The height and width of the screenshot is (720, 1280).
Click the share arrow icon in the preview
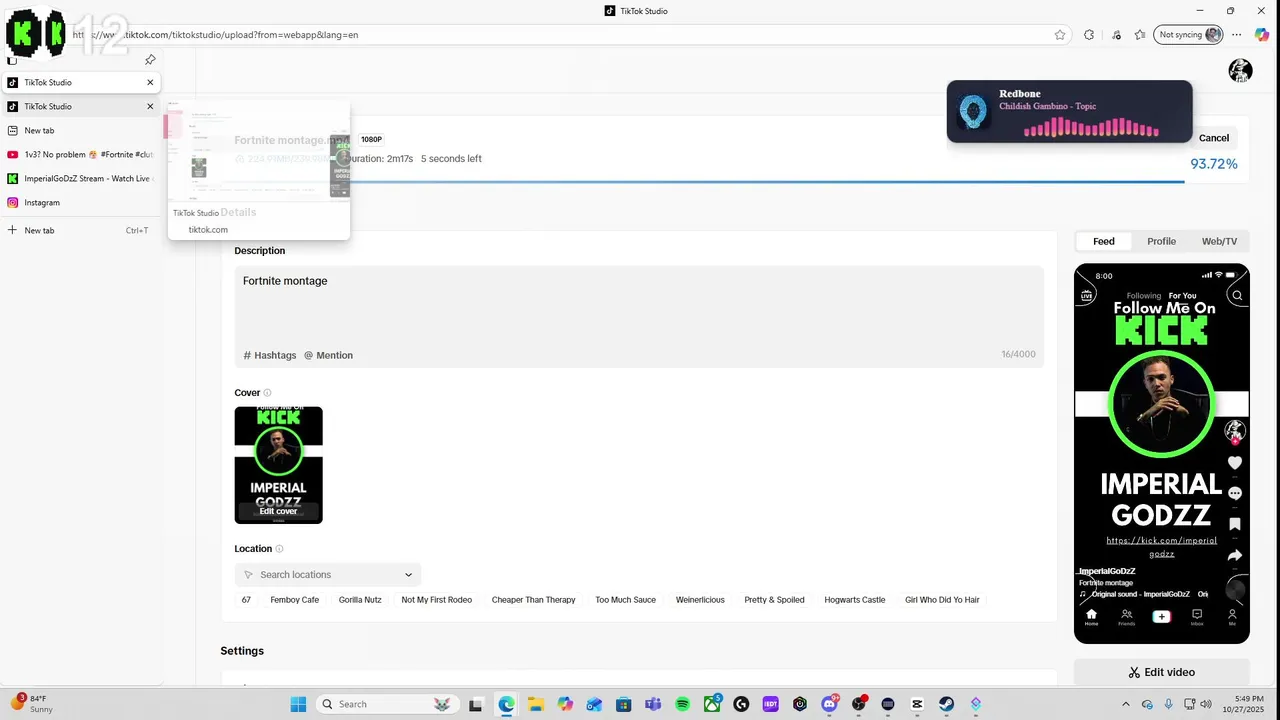point(1235,555)
